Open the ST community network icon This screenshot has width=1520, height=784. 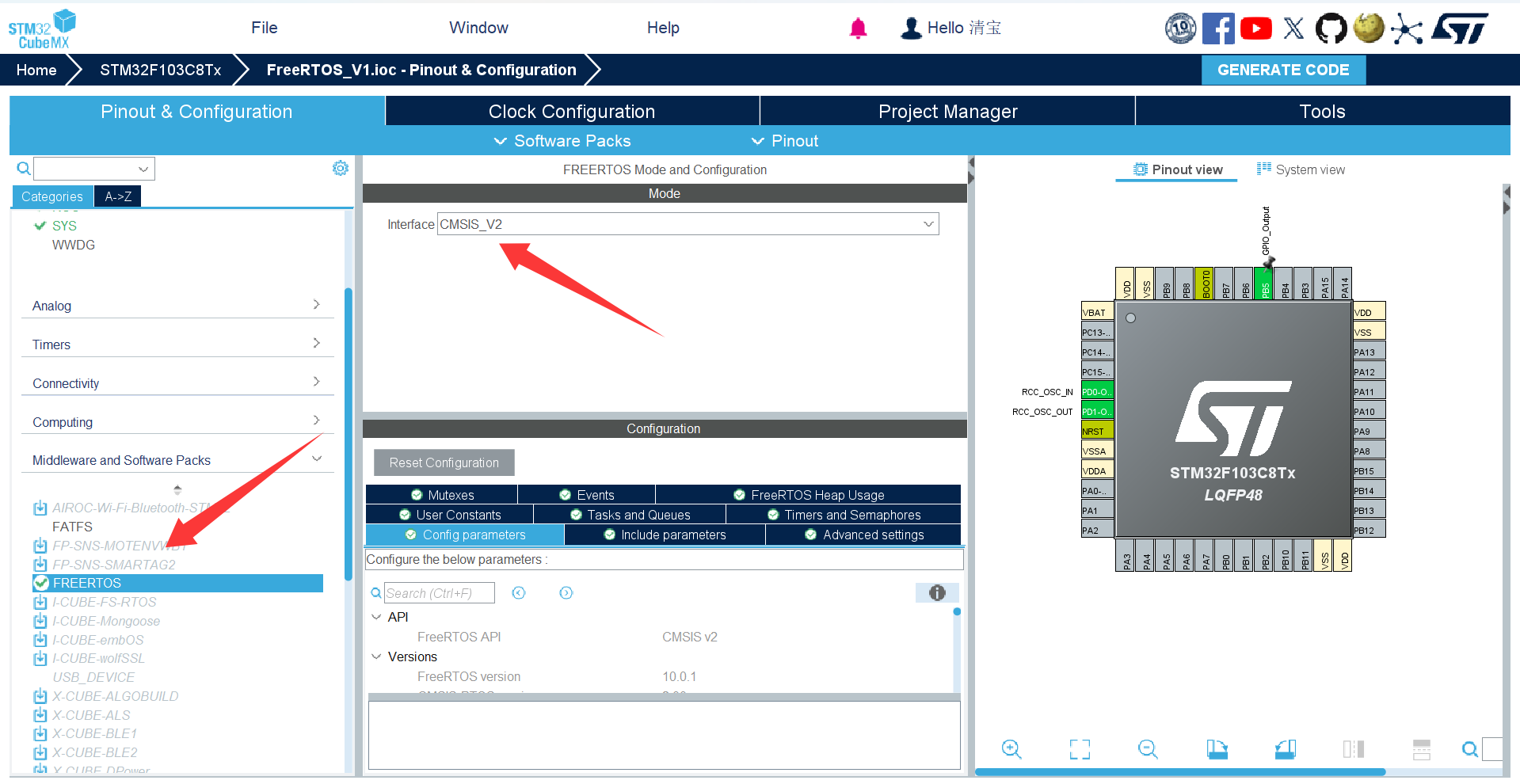tap(1407, 29)
